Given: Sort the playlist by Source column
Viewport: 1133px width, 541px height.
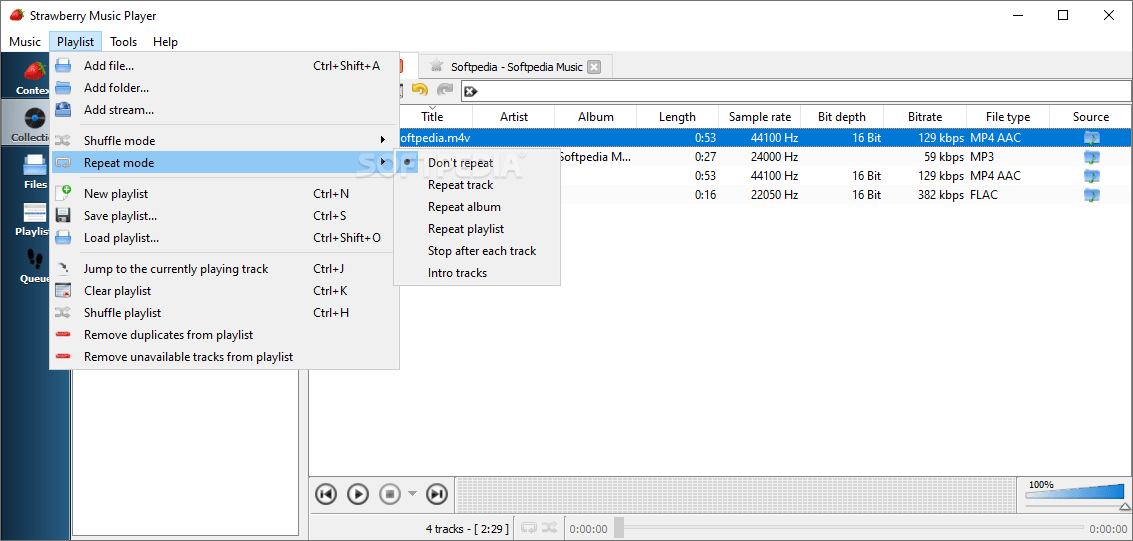Looking at the screenshot, I should point(1090,116).
